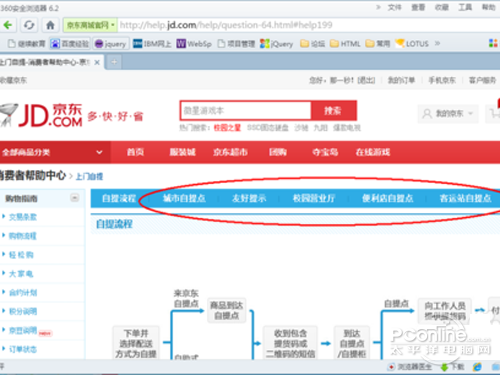Image resolution: width=500 pixels, height=375 pixels.
Task: Open the jQuery bookmark with colorful icon
Action: [x=277, y=44]
